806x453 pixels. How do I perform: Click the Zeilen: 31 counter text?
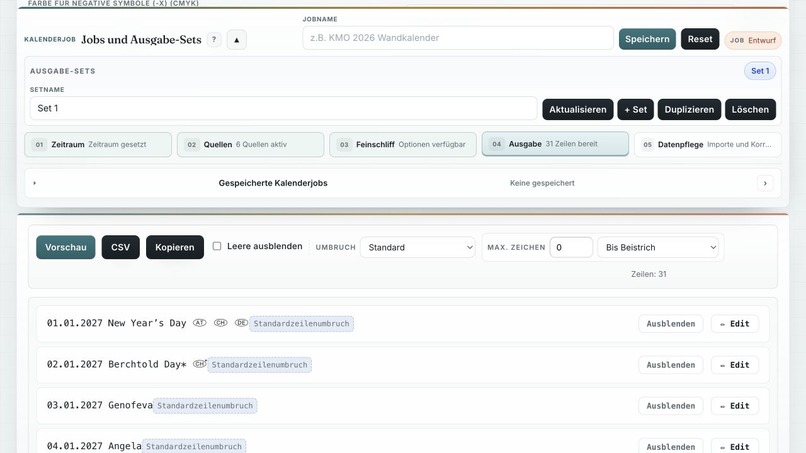pyautogui.click(x=649, y=274)
